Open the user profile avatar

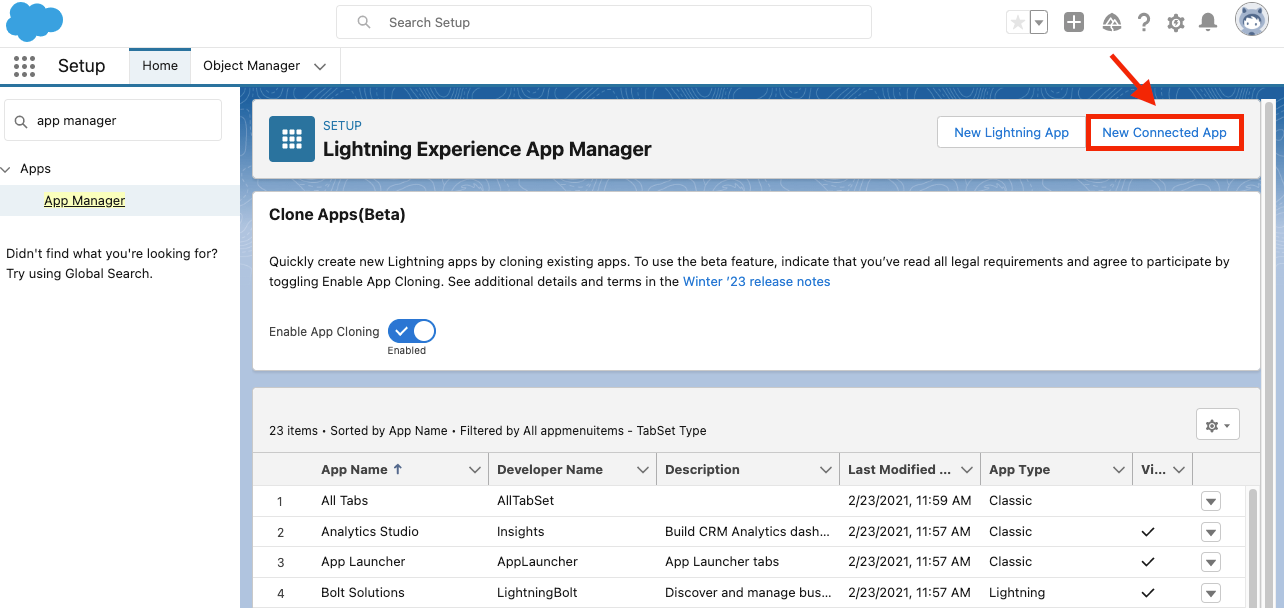coord(1251,21)
